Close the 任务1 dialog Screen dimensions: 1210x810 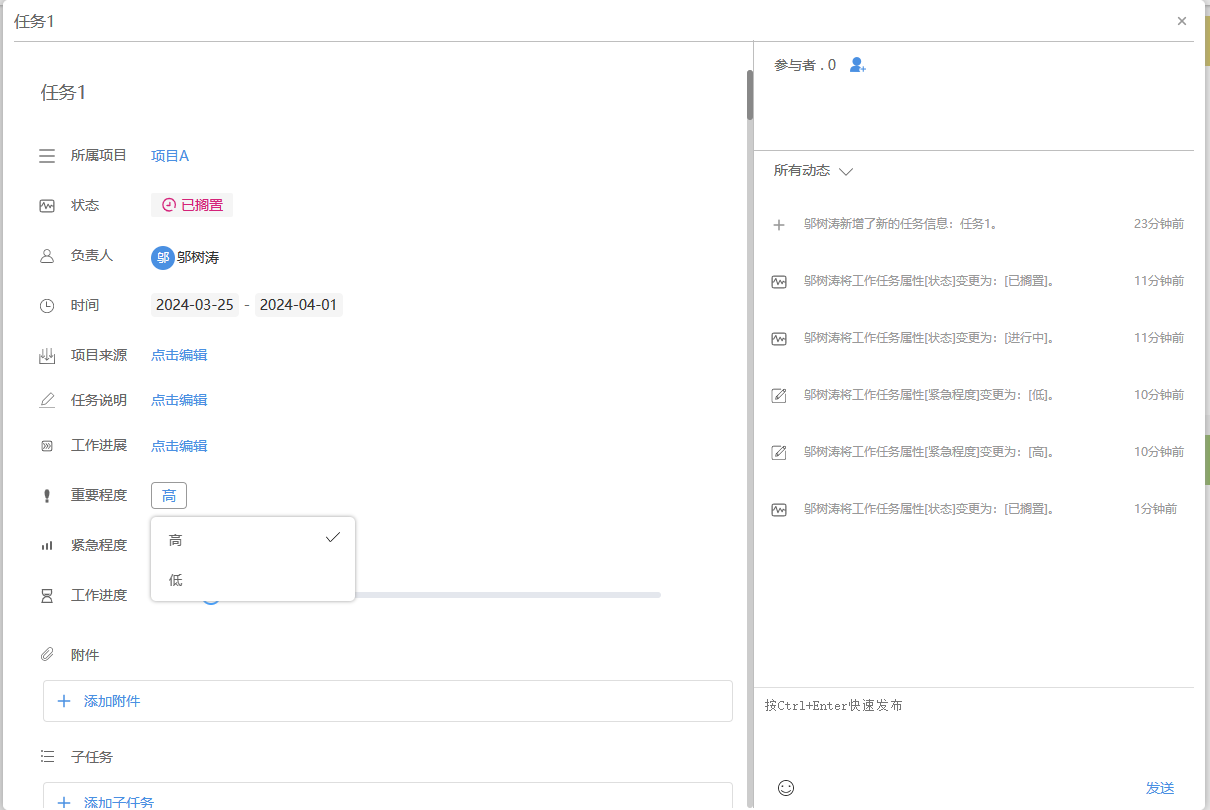(1182, 21)
